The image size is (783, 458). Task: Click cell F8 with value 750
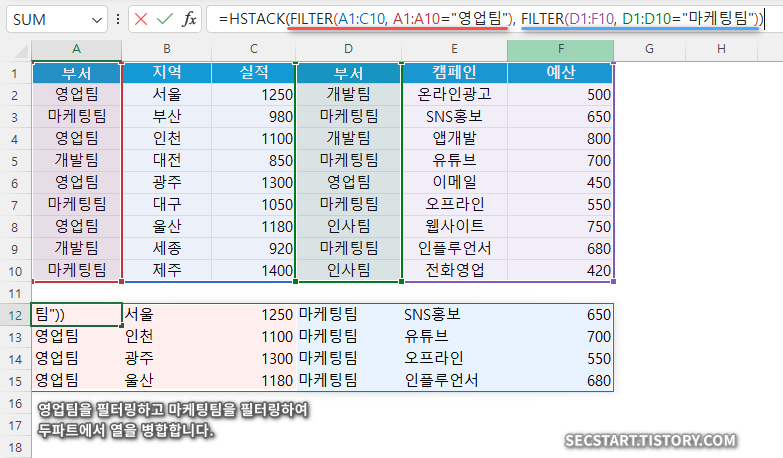(561, 226)
